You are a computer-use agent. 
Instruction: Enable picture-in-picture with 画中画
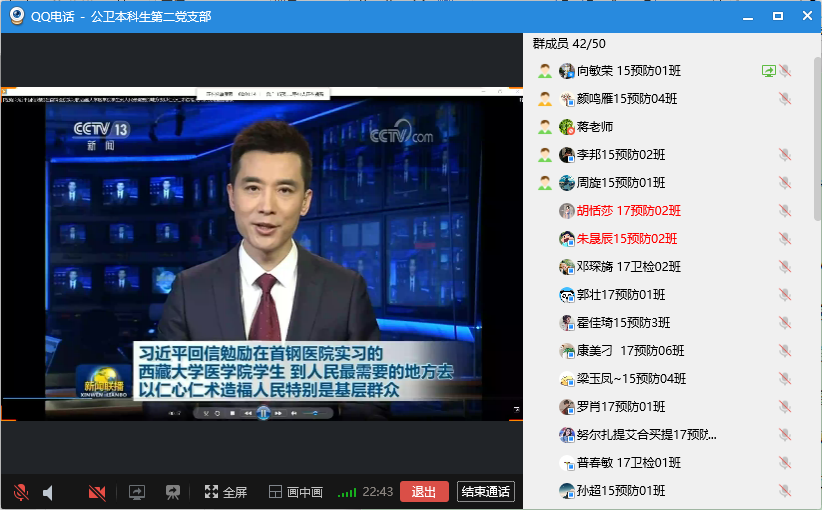click(x=295, y=492)
